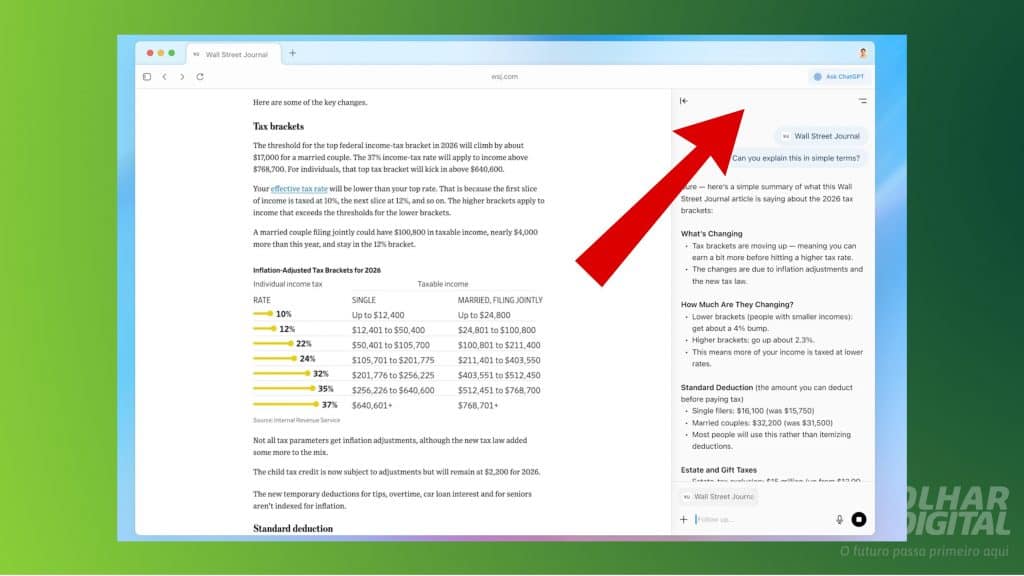Collapse the ChatGPT side panel
Viewport: 1024px width, 576px height.
684,101
